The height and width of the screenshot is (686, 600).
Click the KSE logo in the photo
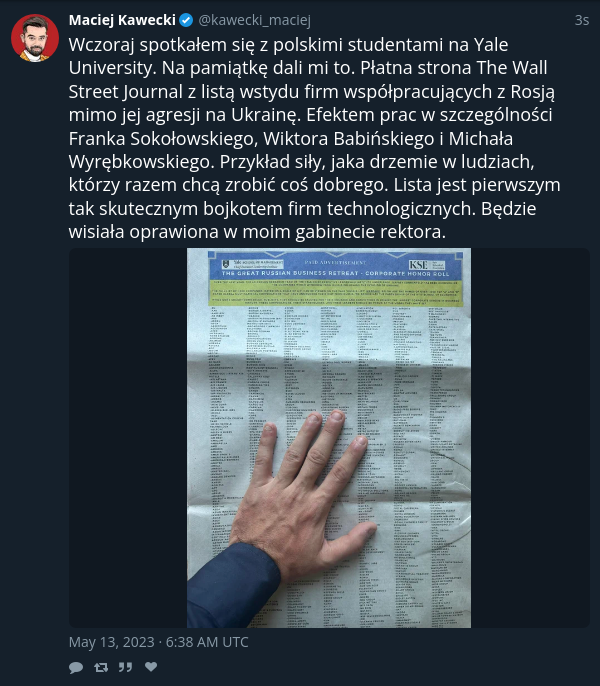click(x=418, y=265)
